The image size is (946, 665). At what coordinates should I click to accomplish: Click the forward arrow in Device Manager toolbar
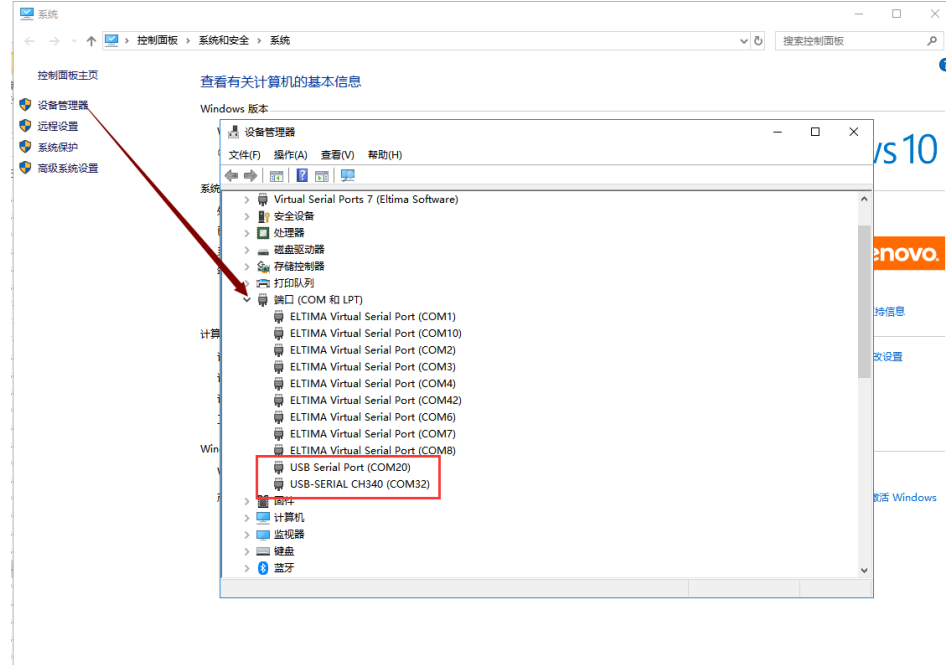click(250, 176)
